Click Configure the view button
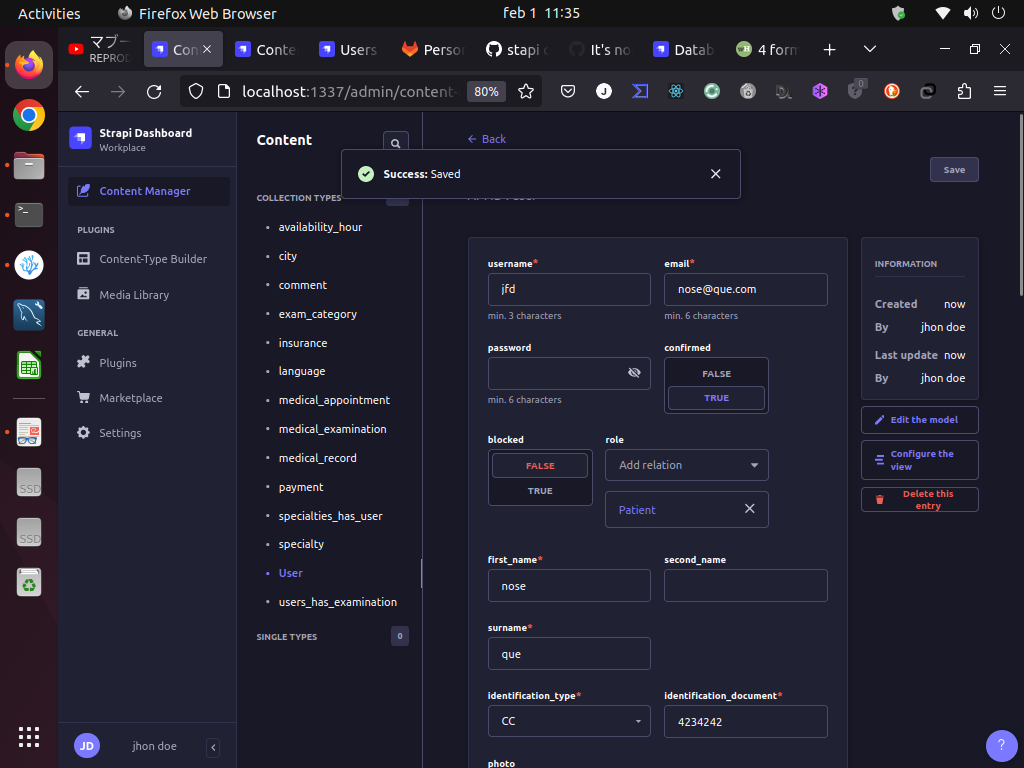Image resolution: width=1024 pixels, height=768 pixels. (920, 460)
